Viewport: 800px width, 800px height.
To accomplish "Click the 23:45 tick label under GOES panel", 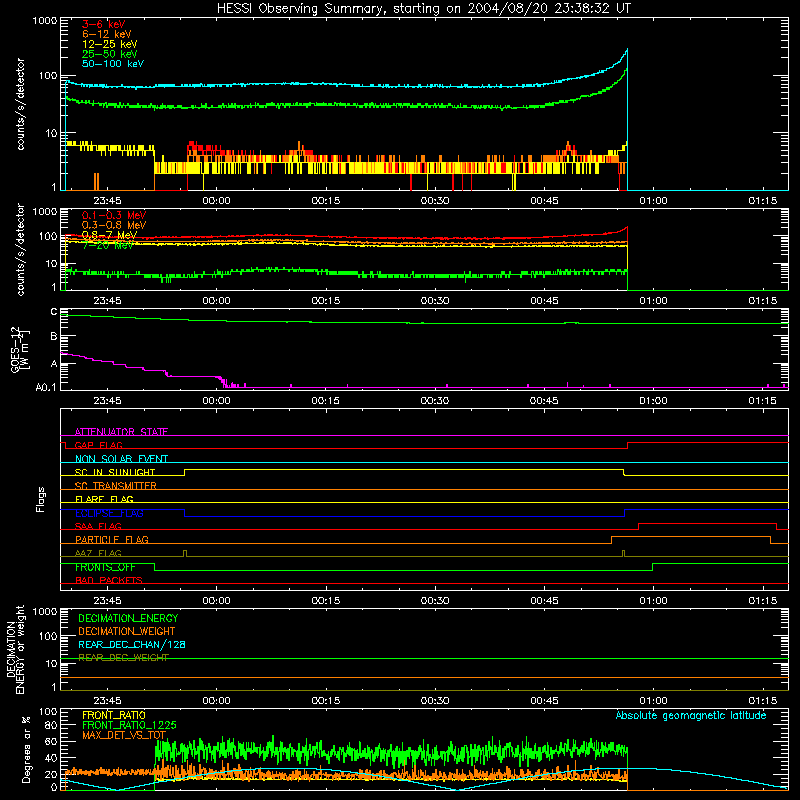I will tap(107, 401).
